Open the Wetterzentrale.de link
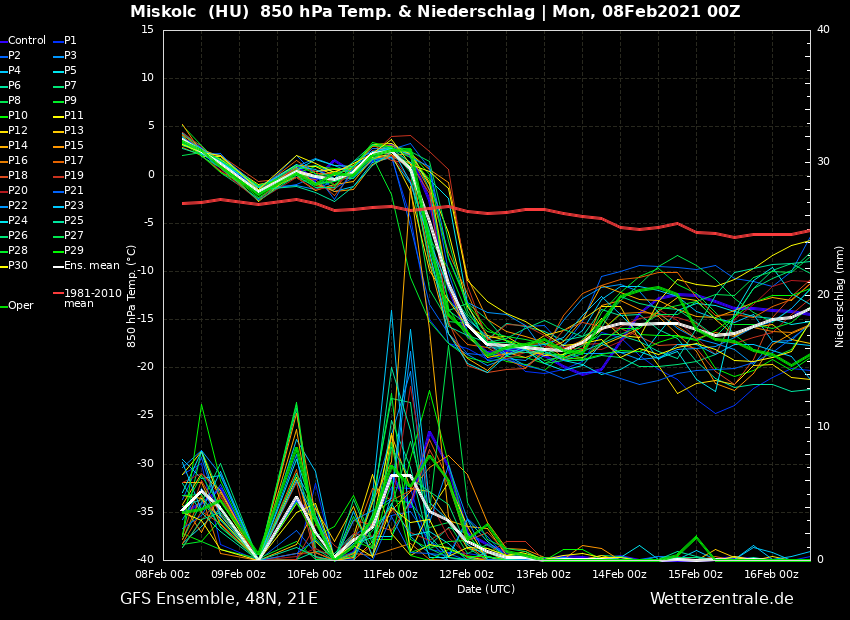850x620 pixels. tap(721, 599)
